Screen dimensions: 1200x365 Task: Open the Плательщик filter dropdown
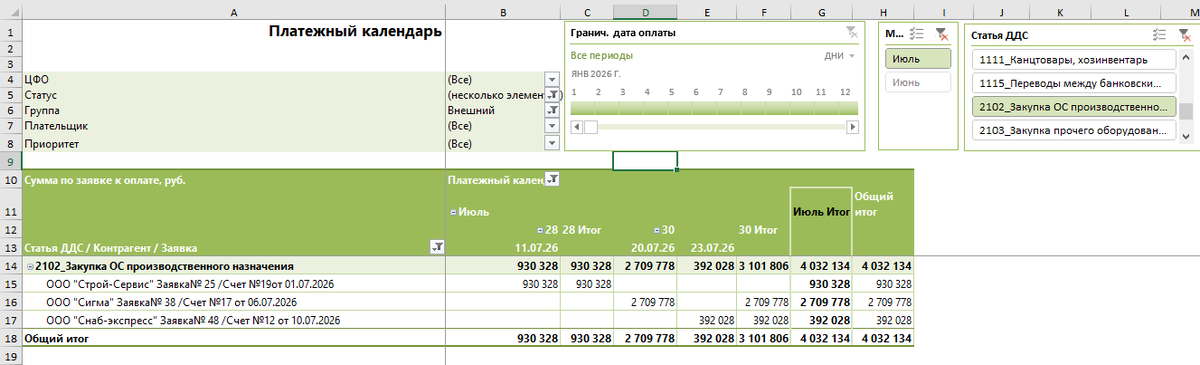(x=551, y=127)
